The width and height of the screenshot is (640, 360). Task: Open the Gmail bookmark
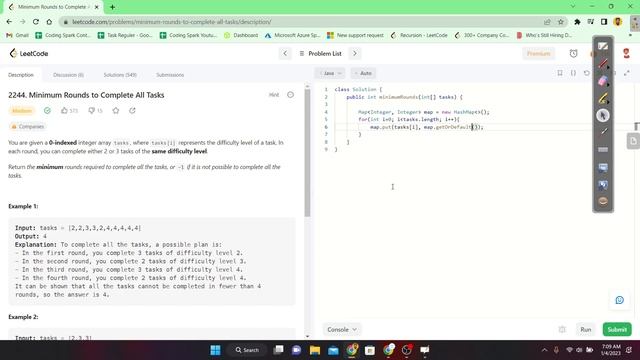coord(18,36)
